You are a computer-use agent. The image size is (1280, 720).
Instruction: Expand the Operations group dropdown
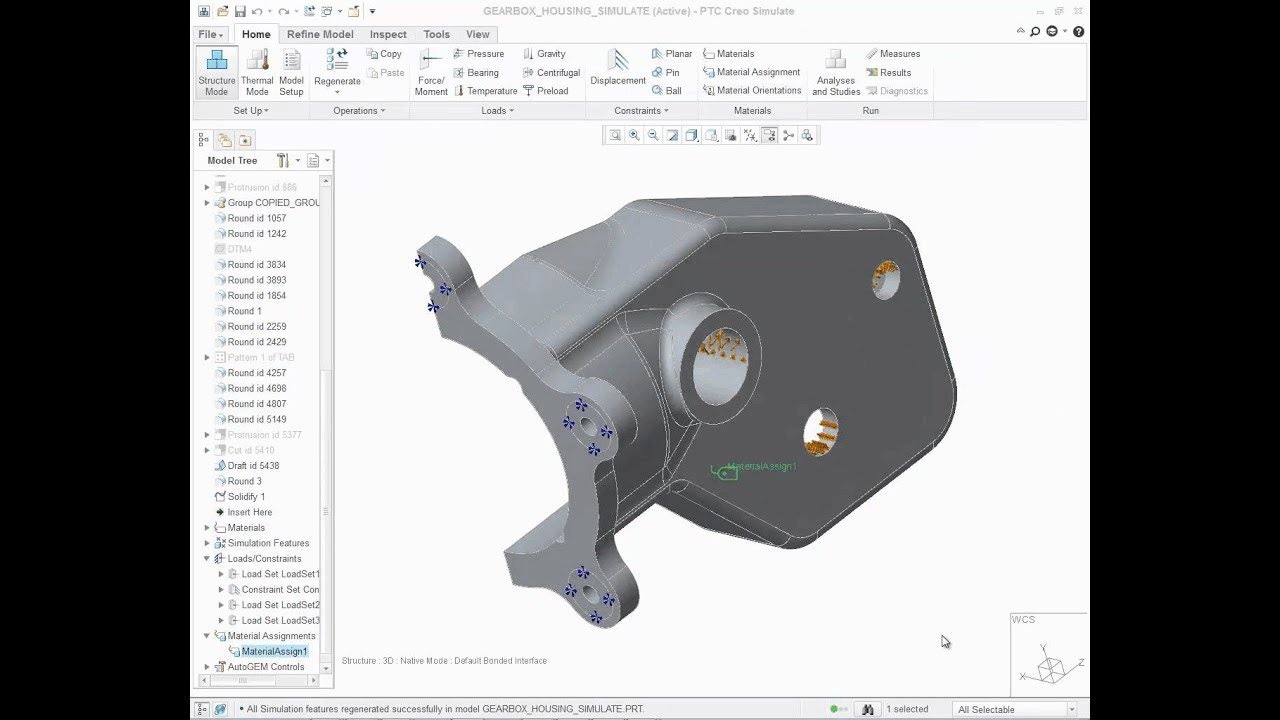coord(359,111)
